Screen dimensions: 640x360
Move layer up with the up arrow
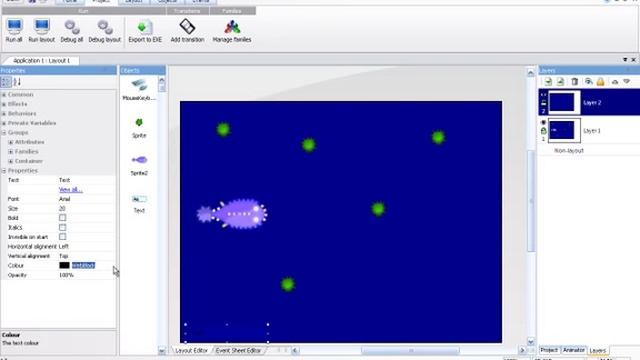point(615,82)
